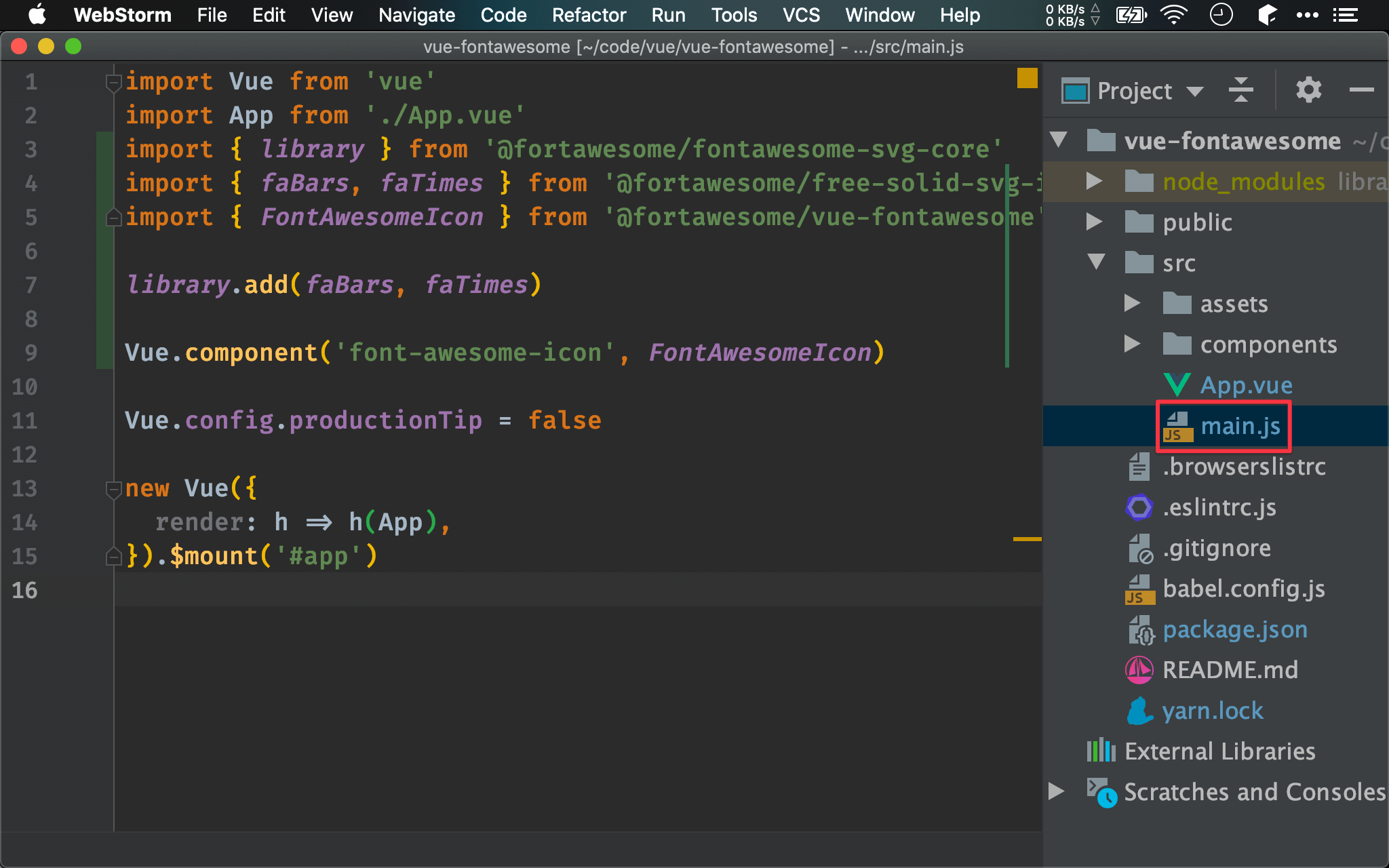
Task: Open the Time Machine clock icon
Action: coord(1221,14)
